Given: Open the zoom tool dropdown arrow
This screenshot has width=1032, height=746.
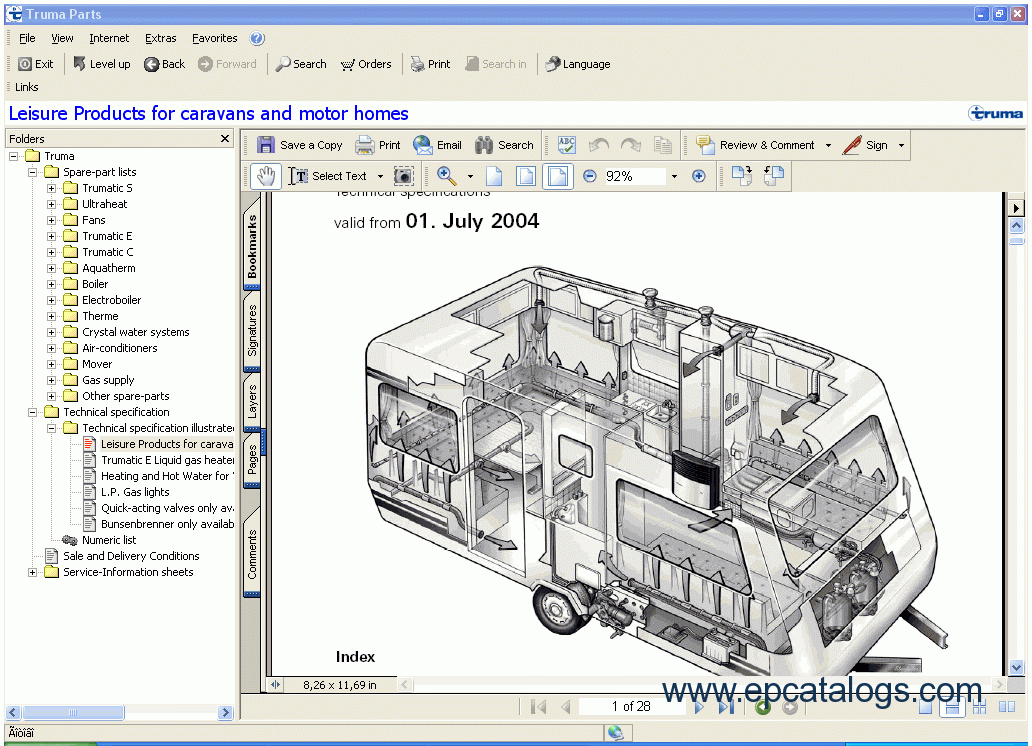Looking at the screenshot, I should click(470, 176).
